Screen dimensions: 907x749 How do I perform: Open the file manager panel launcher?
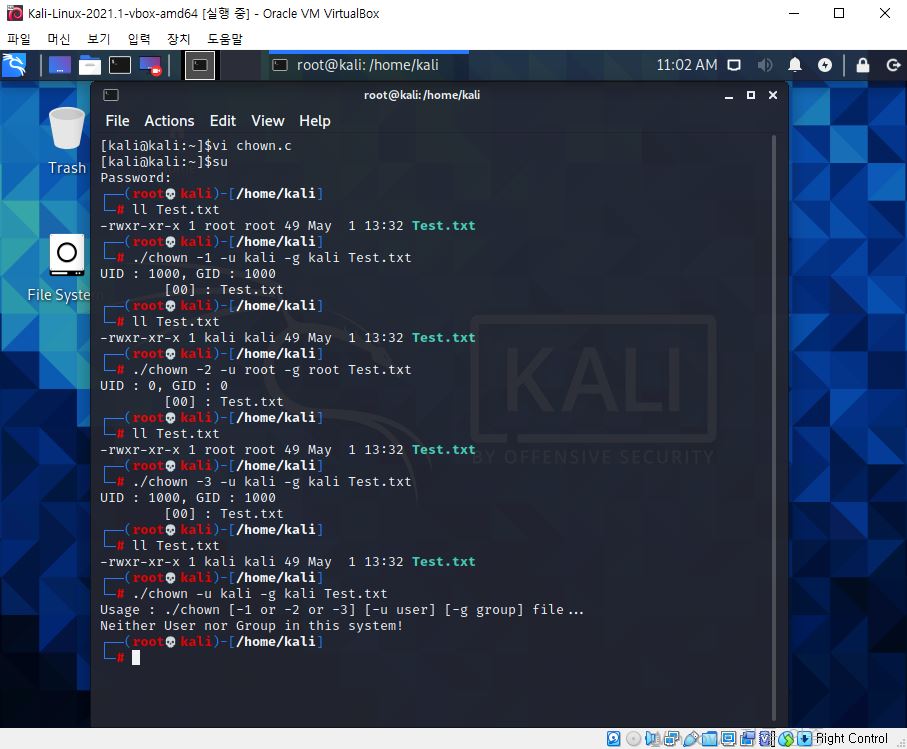coord(90,65)
